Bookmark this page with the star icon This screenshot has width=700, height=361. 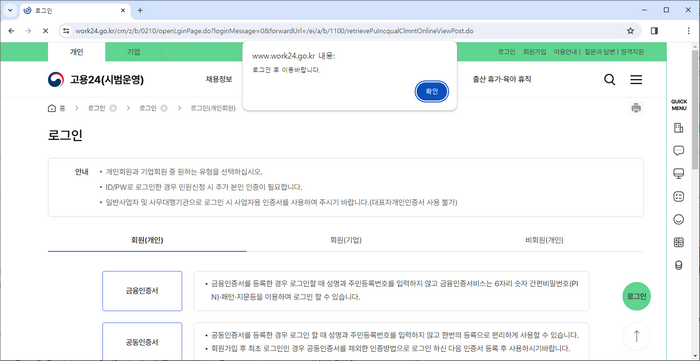630,31
